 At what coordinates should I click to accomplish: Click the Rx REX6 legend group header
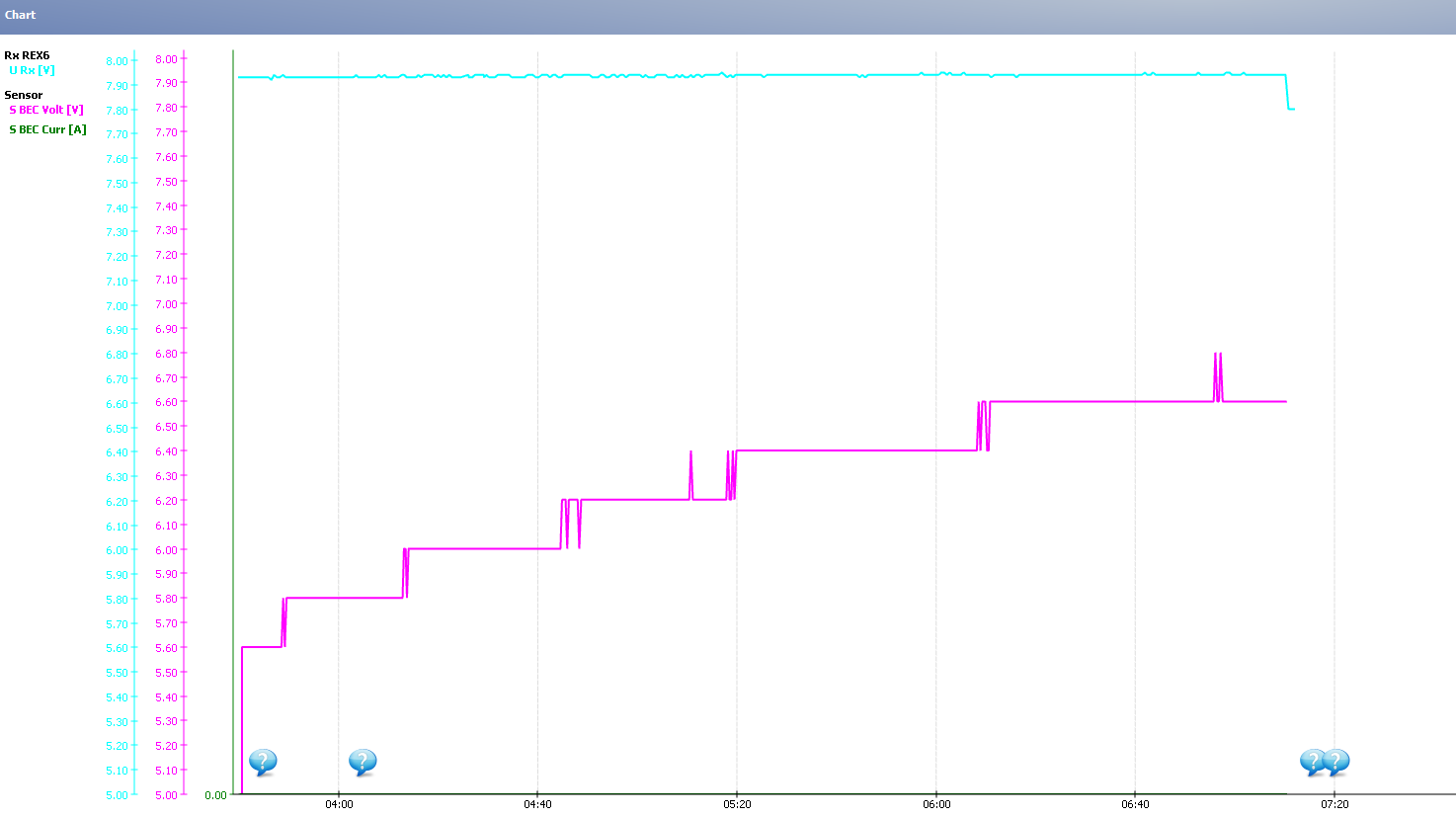pyautogui.click(x=27, y=55)
